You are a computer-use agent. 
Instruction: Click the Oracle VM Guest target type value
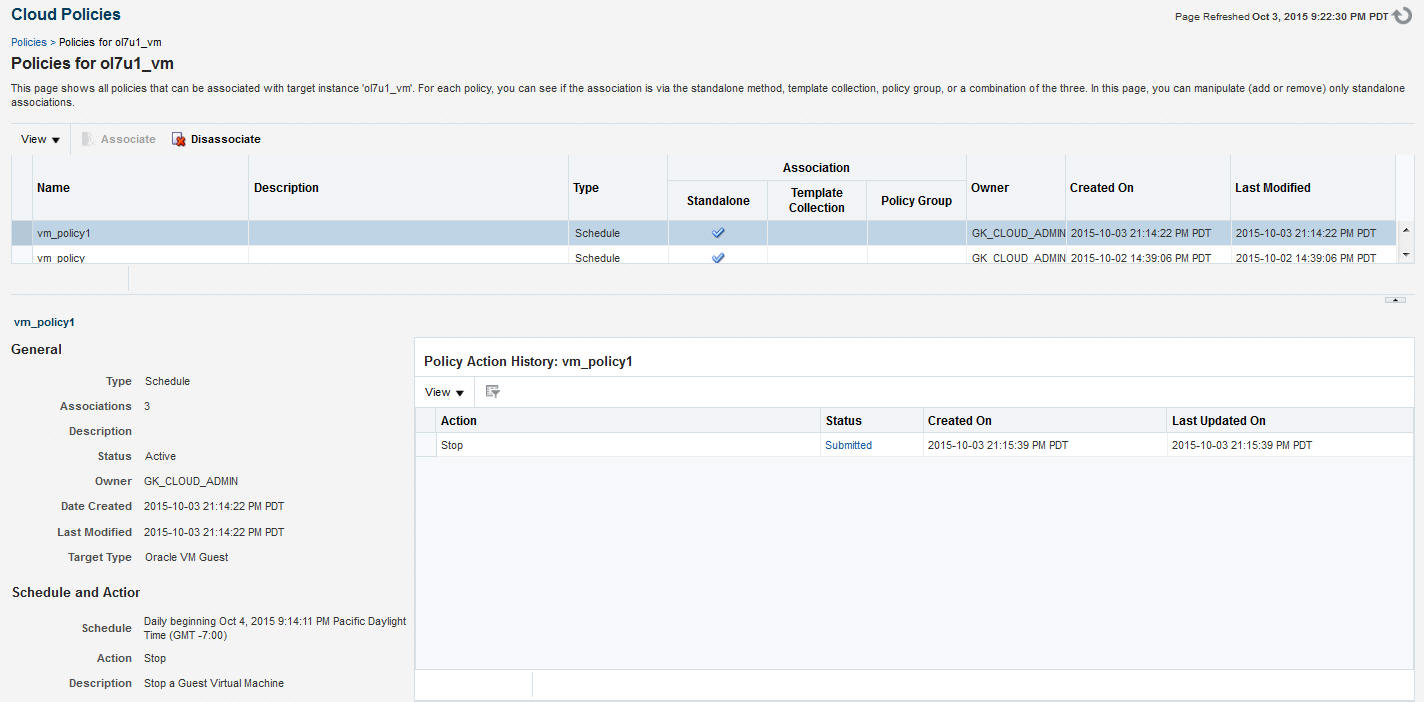[186, 557]
